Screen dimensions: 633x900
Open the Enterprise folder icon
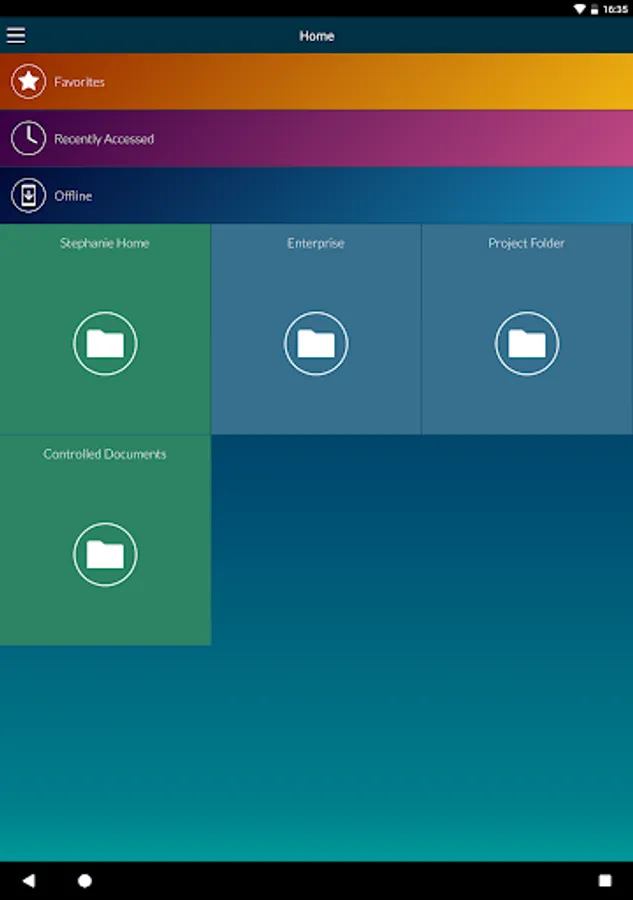pyautogui.click(x=316, y=343)
